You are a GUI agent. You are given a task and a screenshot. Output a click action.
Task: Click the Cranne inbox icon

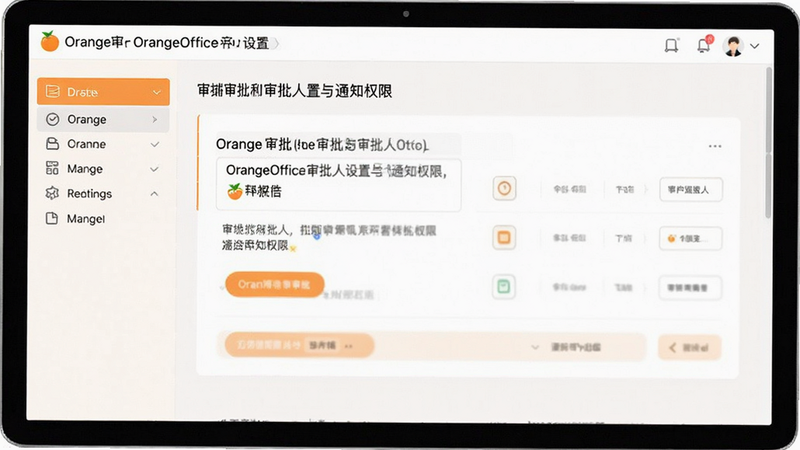tap(53, 144)
